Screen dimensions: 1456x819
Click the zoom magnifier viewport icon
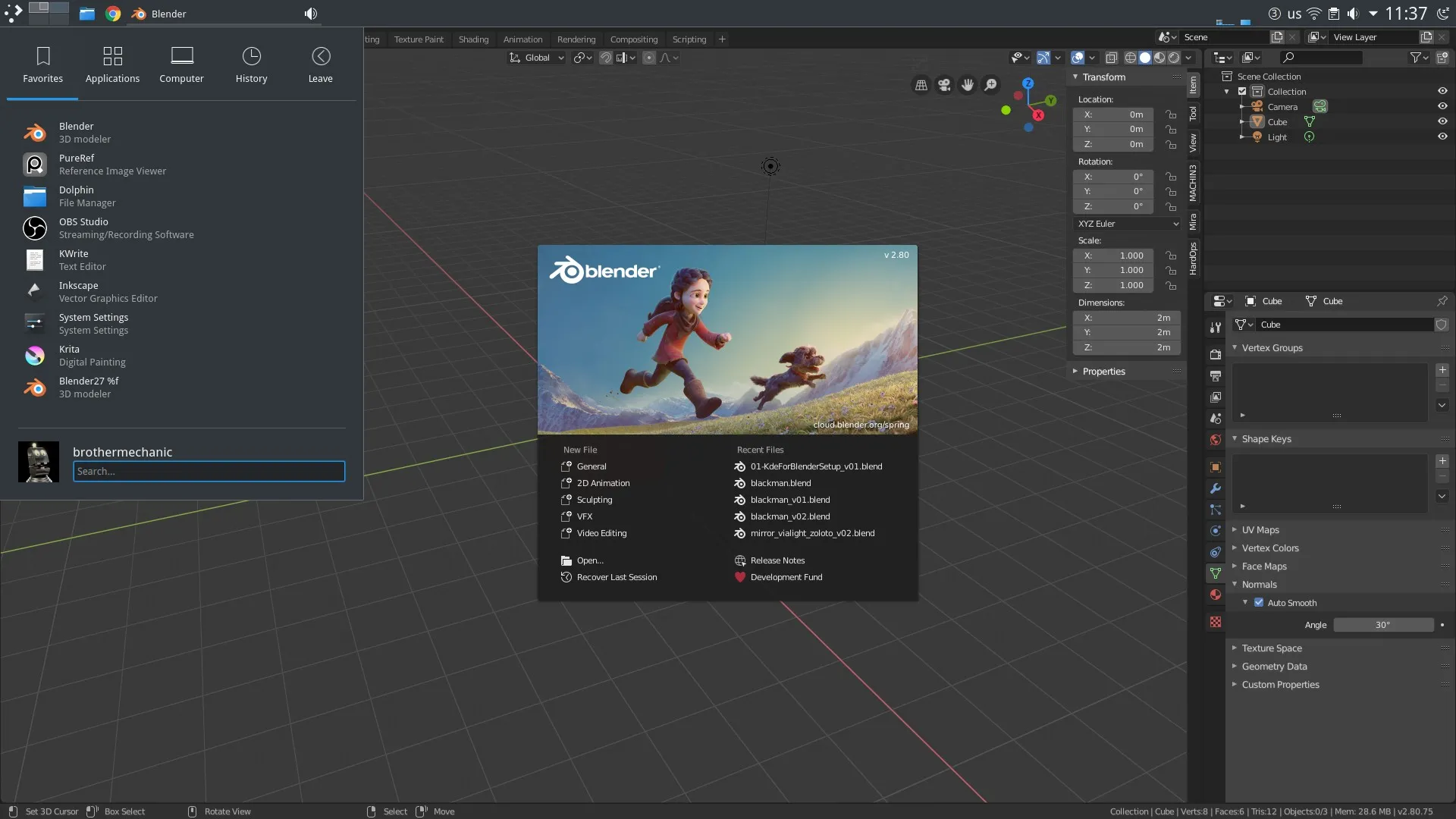(990, 85)
